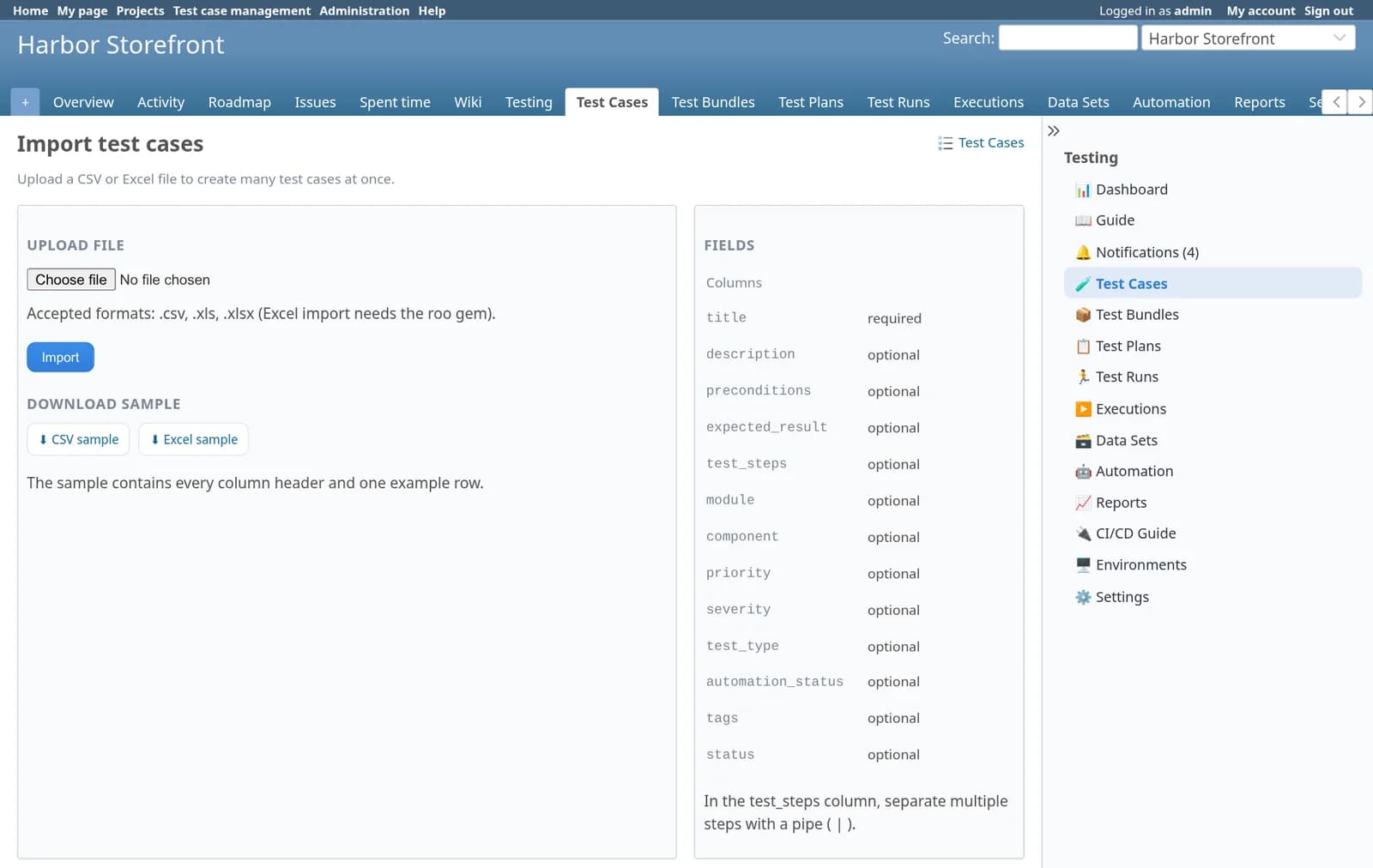Image resolution: width=1373 pixels, height=868 pixels.
Task: Go to the Roadmap tab
Action: click(x=239, y=102)
